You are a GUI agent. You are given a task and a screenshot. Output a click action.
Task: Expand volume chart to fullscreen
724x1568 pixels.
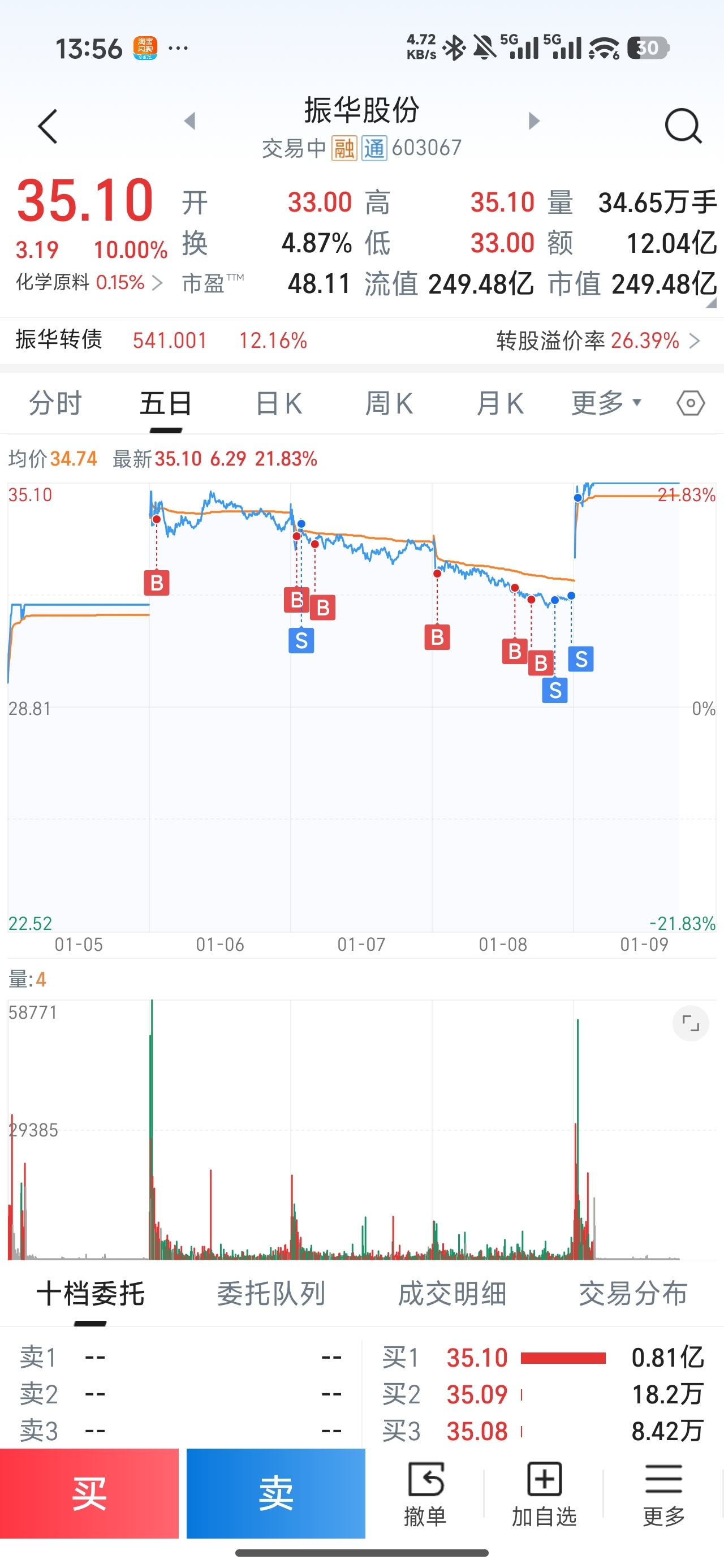pyautogui.click(x=691, y=1023)
